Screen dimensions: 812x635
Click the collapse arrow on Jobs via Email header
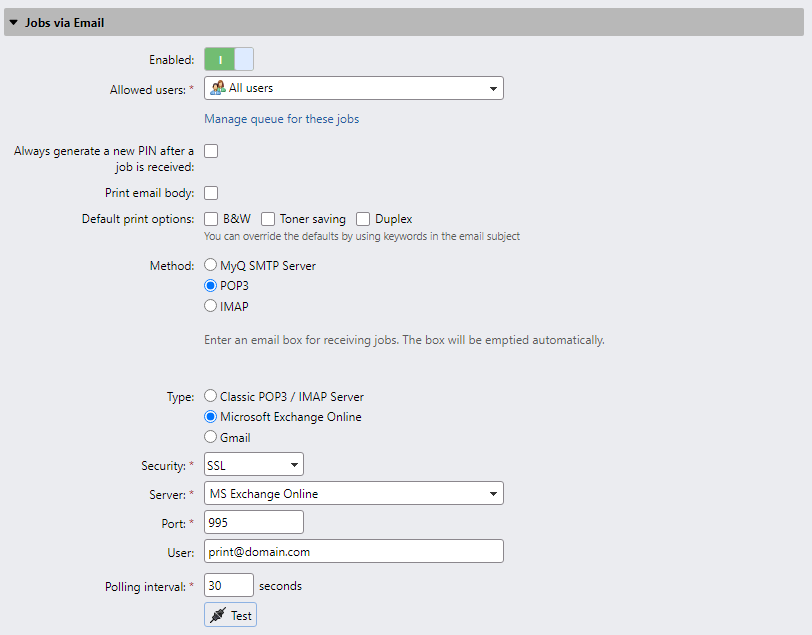[13, 21]
